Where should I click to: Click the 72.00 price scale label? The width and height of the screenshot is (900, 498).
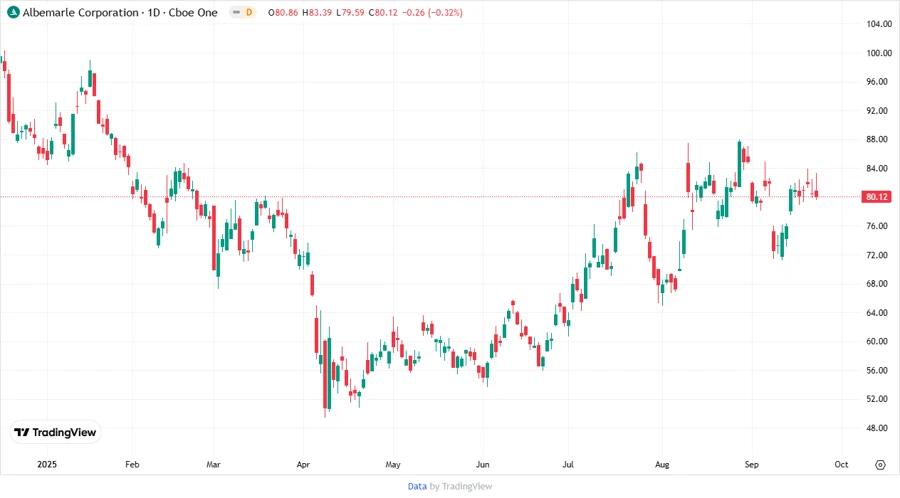pyautogui.click(x=876, y=255)
